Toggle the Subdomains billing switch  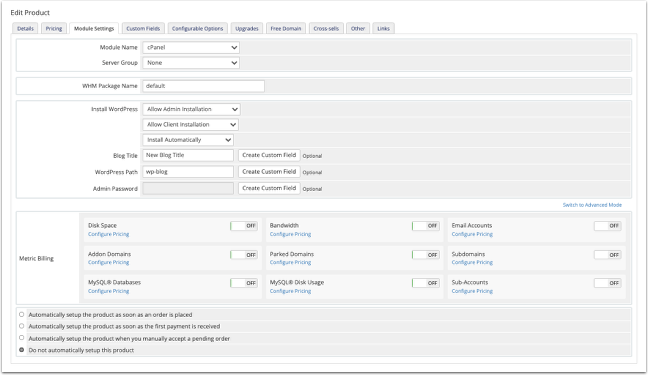tap(608, 255)
